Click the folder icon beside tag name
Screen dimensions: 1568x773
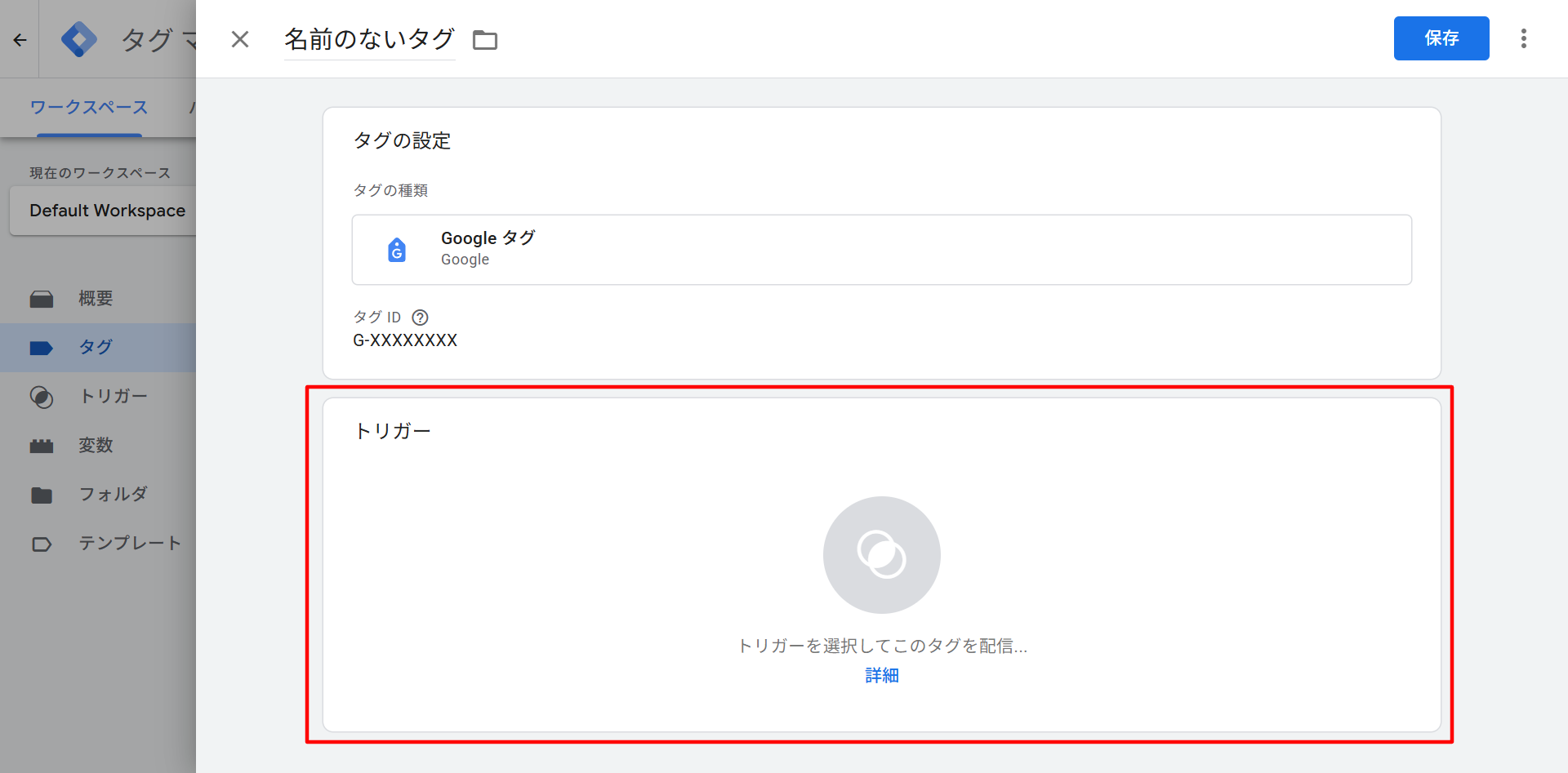pyautogui.click(x=485, y=40)
